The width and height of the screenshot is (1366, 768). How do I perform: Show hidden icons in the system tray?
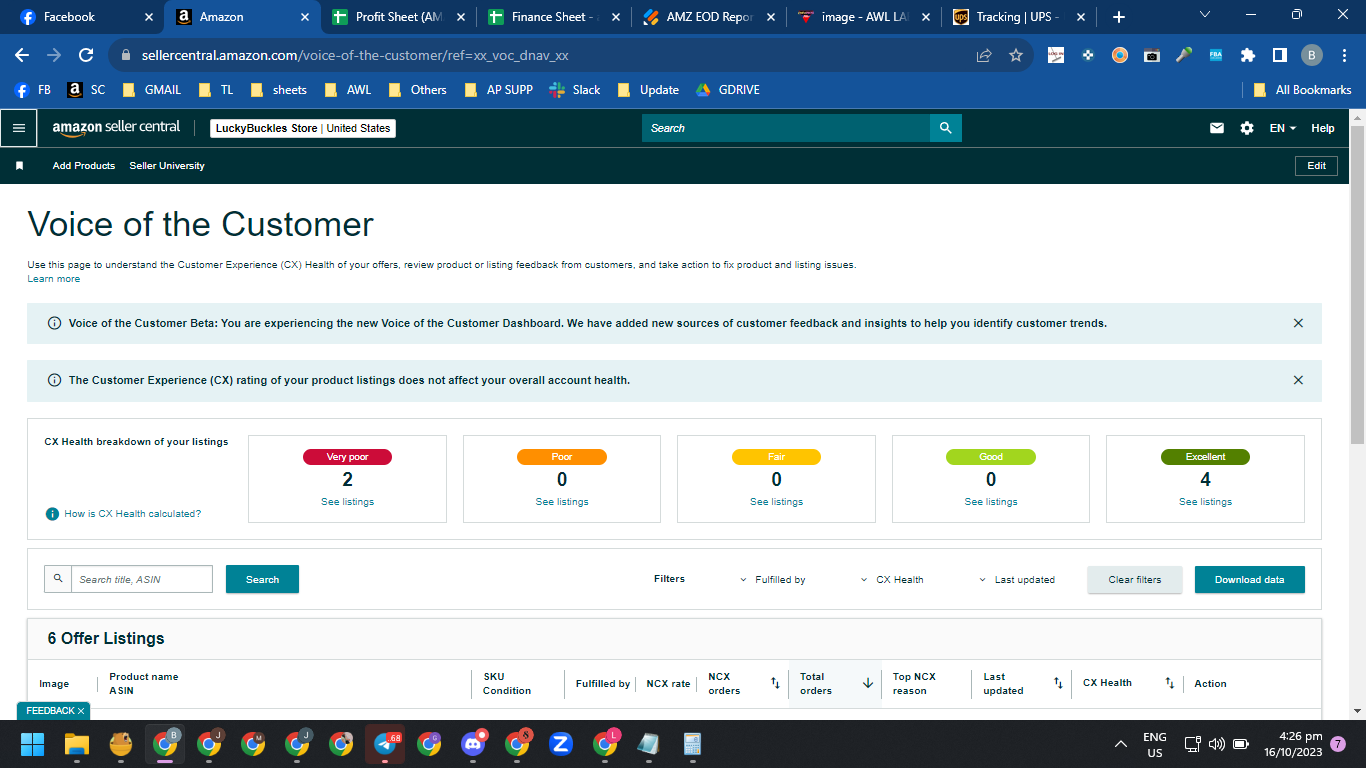(1121, 744)
